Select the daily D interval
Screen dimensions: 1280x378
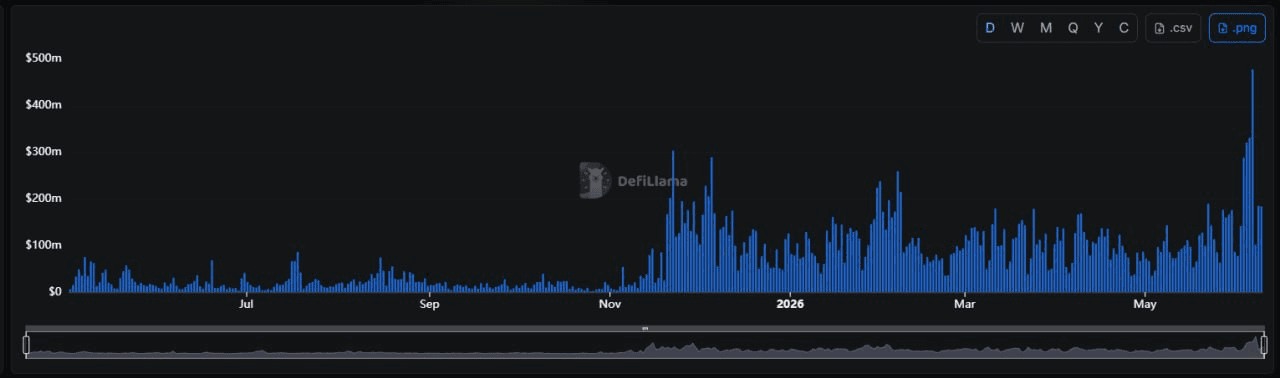click(x=990, y=28)
